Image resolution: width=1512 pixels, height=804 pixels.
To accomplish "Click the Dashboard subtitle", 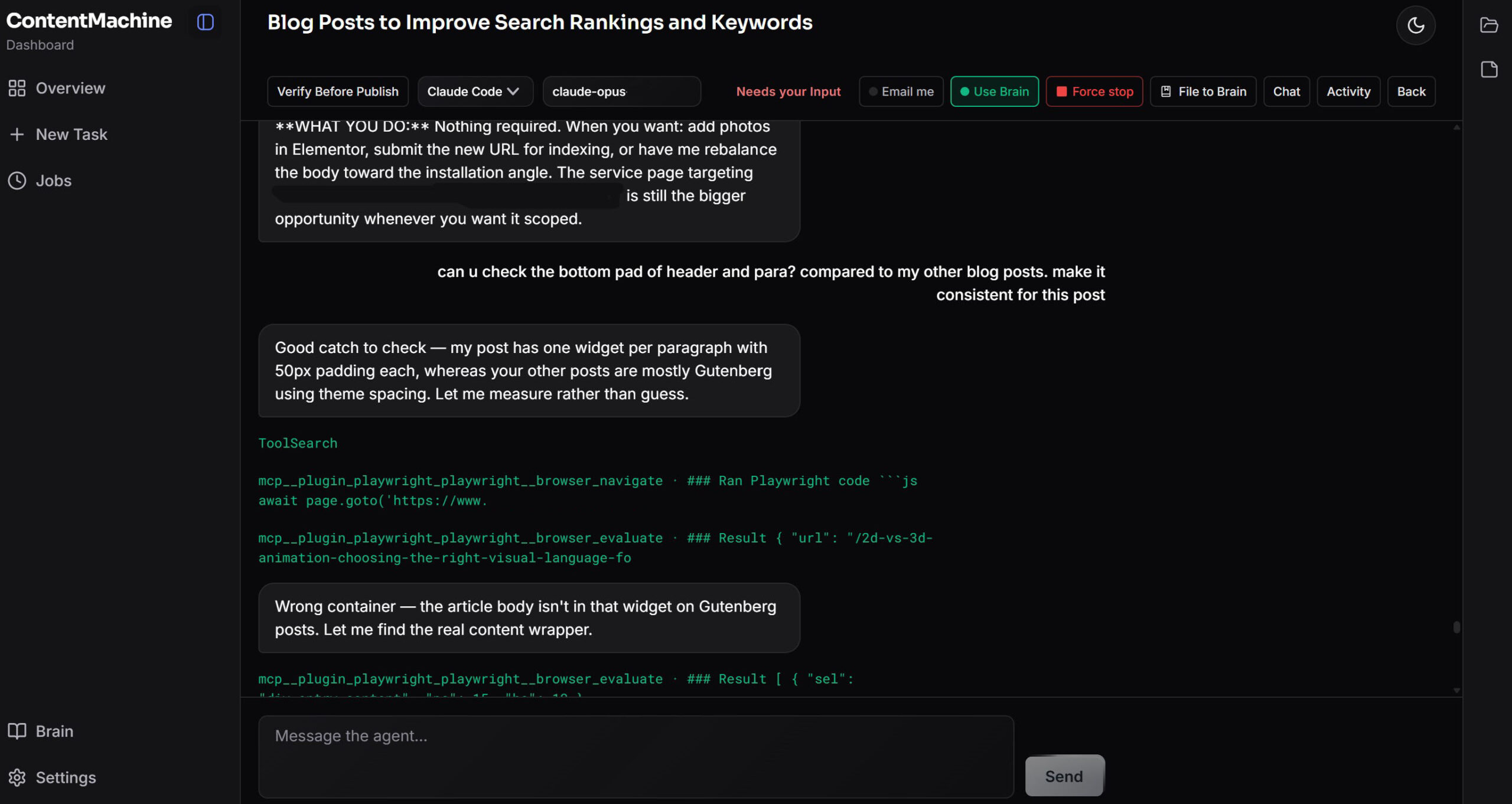I will [x=40, y=45].
